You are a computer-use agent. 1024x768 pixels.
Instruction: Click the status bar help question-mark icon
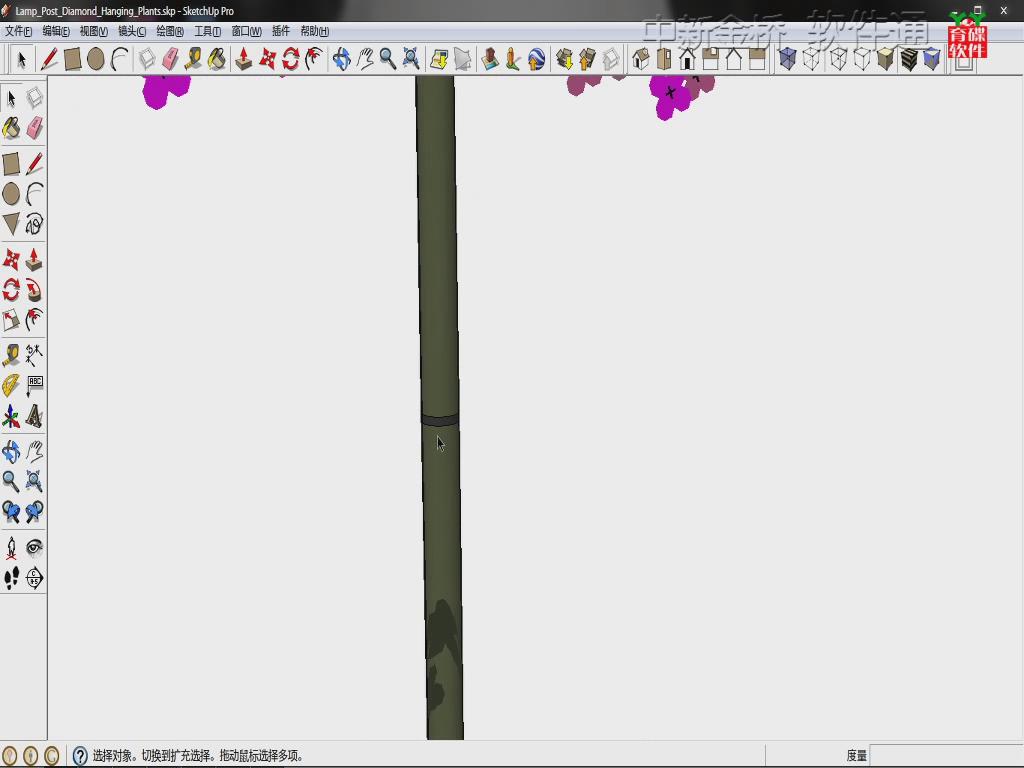[80, 756]
